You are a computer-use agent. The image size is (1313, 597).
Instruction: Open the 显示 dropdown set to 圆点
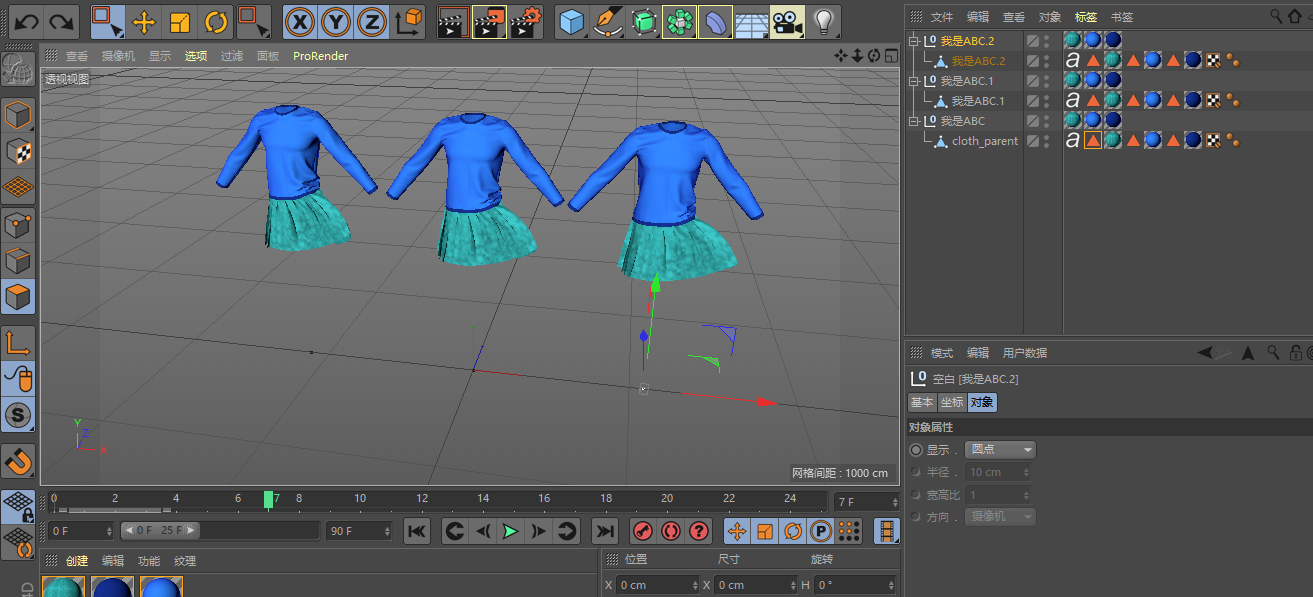point(1000,450)
